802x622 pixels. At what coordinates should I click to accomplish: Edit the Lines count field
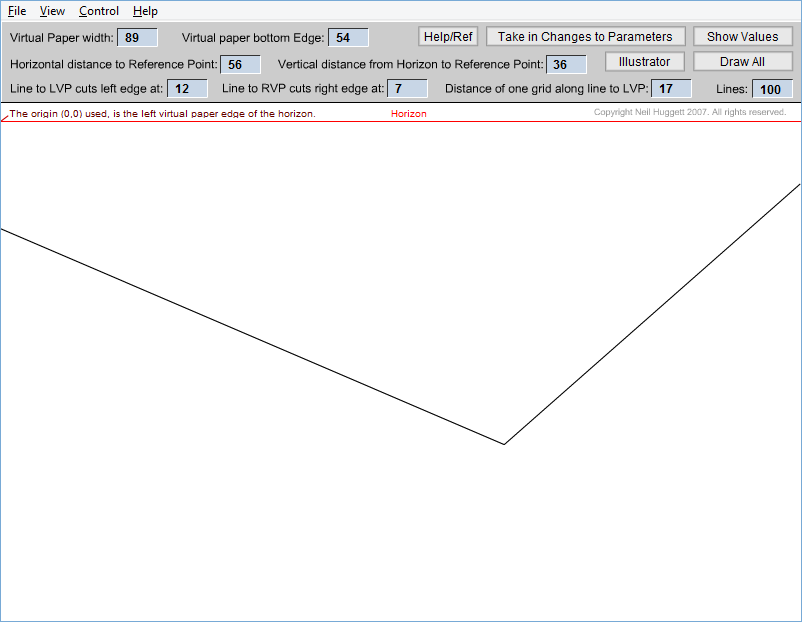[772, 89]
